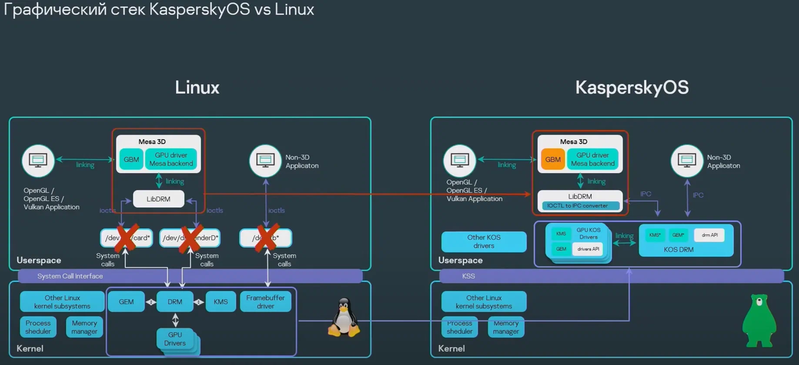Click KasperskyOS OpenGL application monitor icon
This screenshot has width=799, height=365.
[460, 161]
